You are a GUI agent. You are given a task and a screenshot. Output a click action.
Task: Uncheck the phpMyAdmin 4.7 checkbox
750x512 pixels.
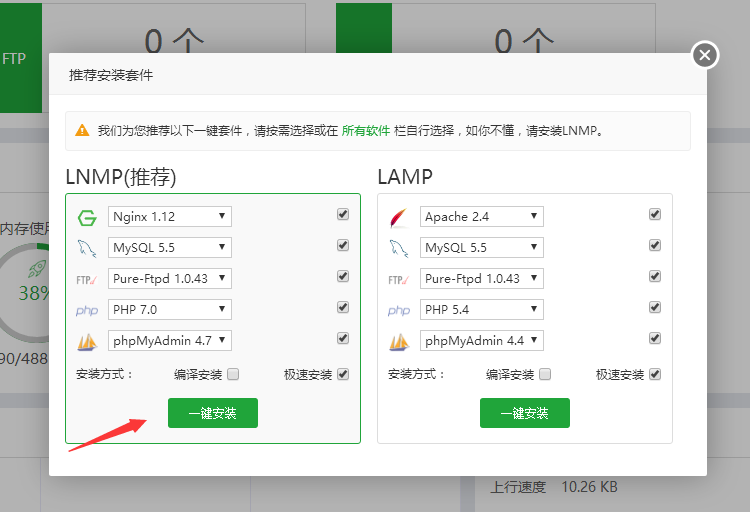click(x=342, y=338)
